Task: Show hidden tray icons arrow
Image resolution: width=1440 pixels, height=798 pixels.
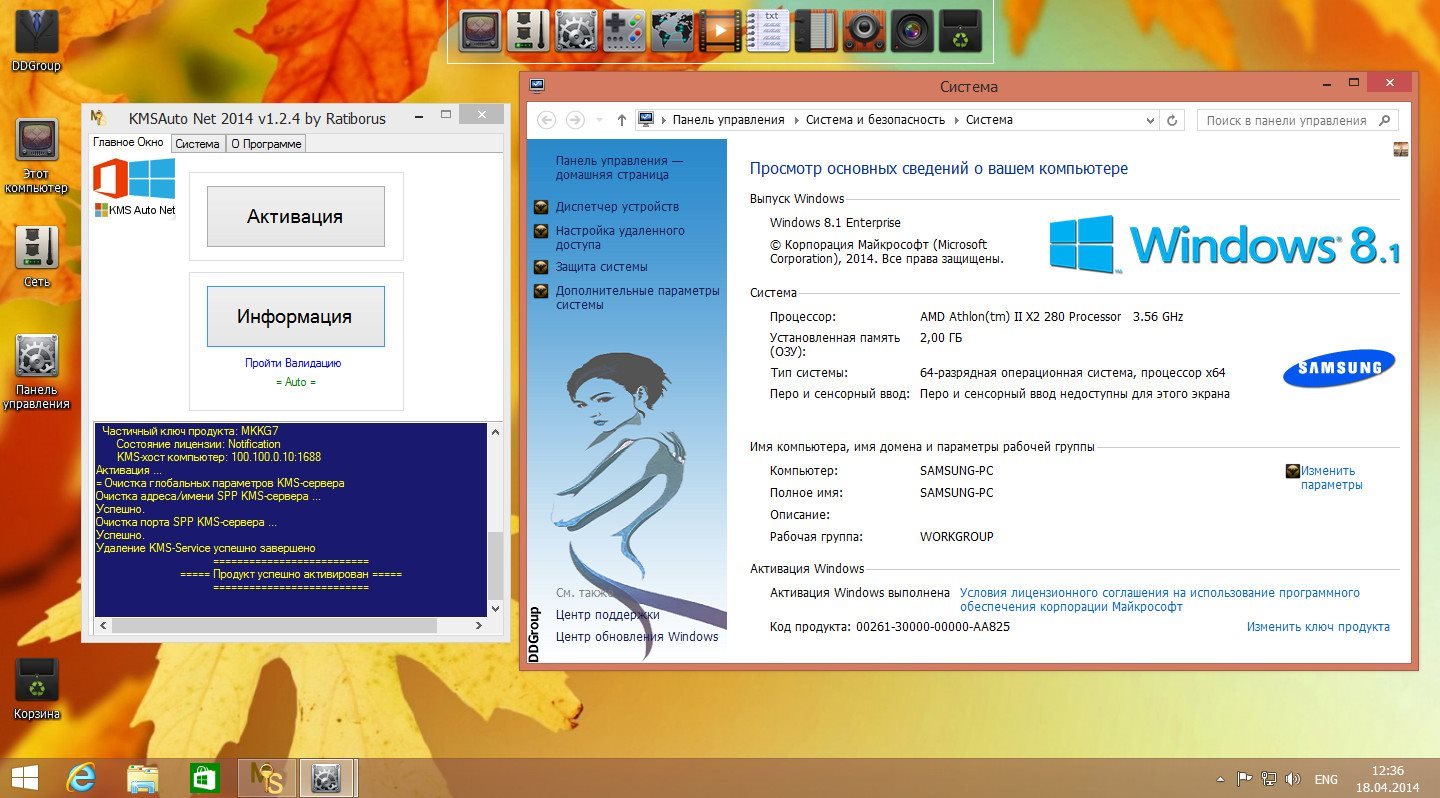Action: point(1221,779)
